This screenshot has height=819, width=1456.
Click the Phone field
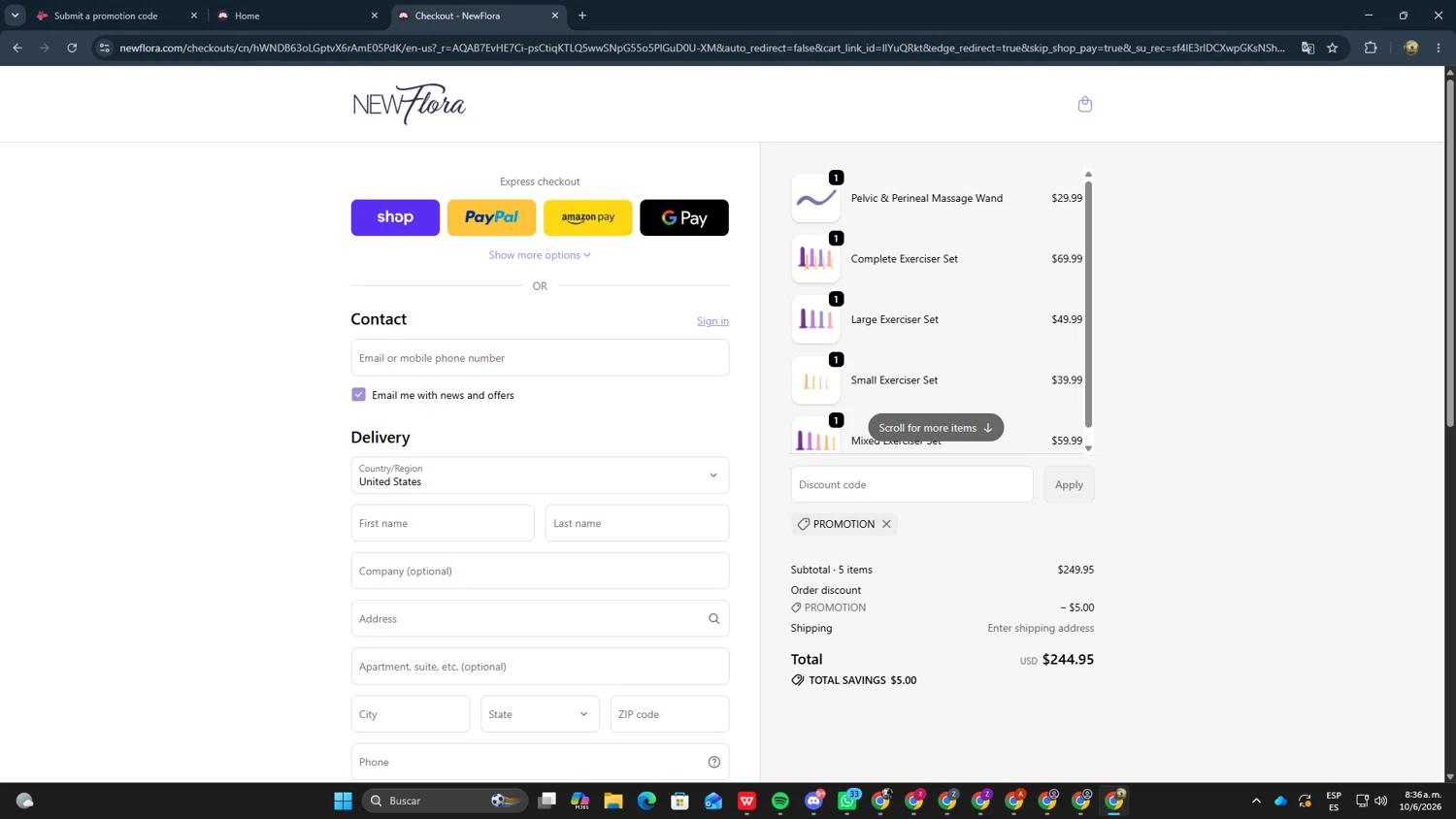pos(540,762)
